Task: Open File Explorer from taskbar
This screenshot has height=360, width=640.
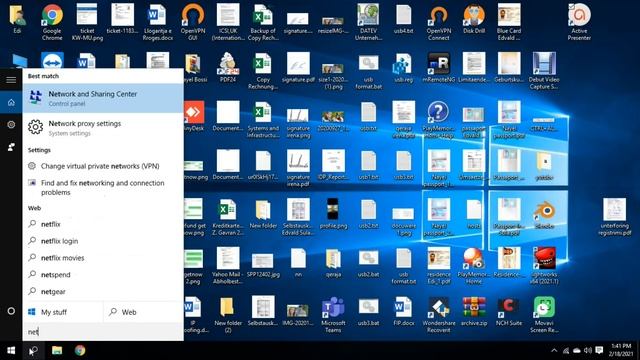Action: click(57, 351)
